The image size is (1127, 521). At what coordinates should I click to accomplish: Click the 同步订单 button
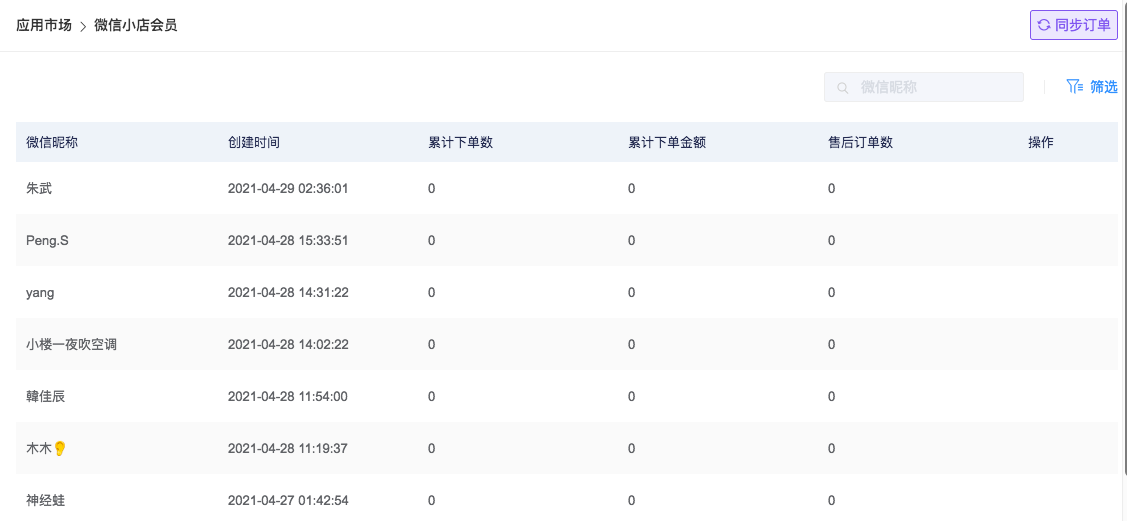1074,25
